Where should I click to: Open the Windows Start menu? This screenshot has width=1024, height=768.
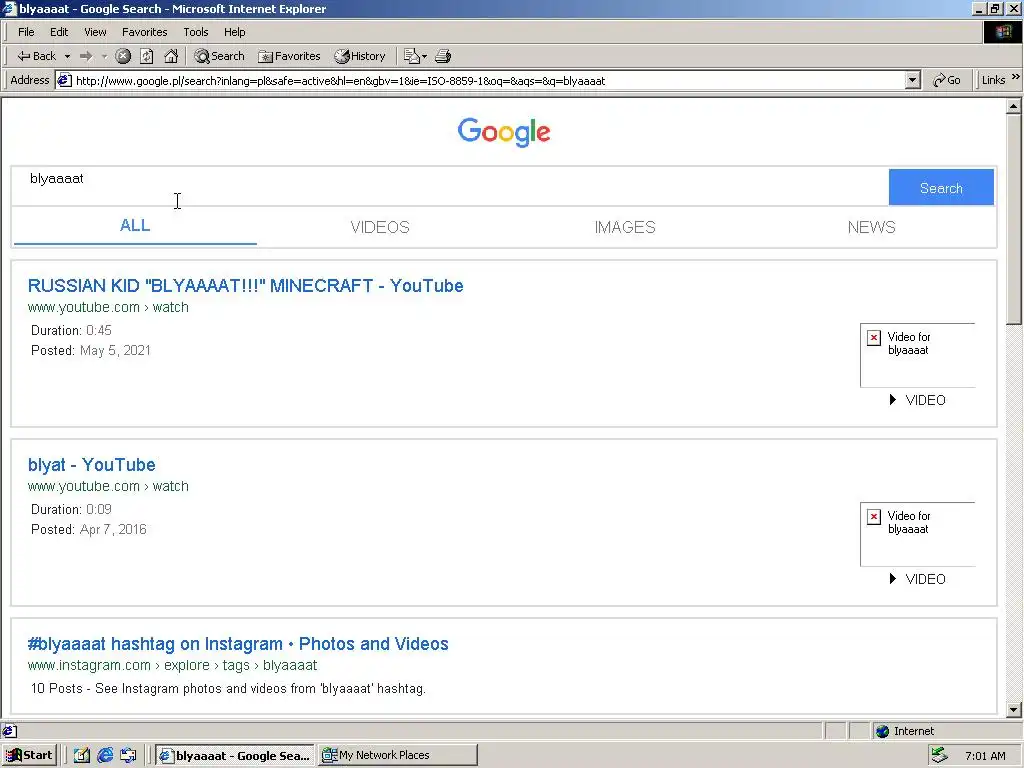(x=30, y=755)
